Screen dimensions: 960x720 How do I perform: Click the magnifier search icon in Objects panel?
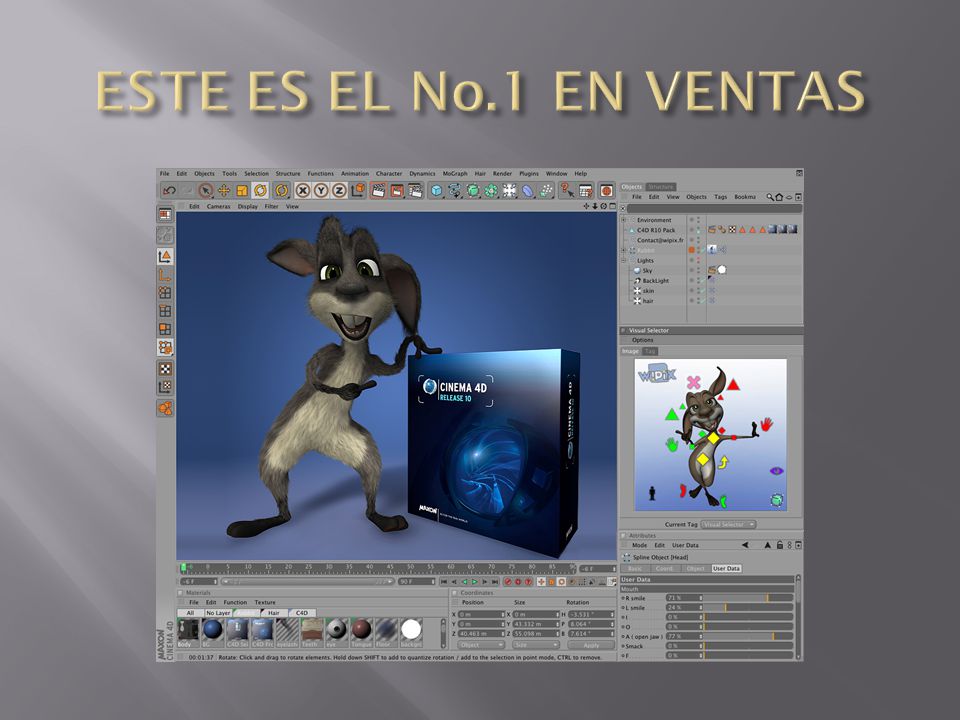770,197
